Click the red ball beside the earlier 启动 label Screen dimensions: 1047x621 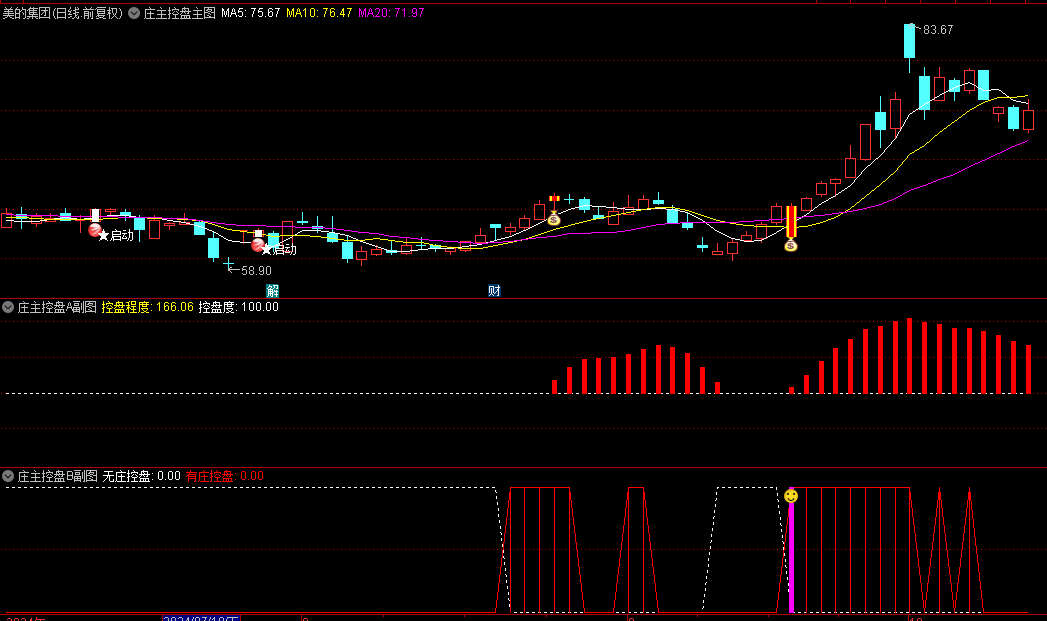tap(94, 230)
